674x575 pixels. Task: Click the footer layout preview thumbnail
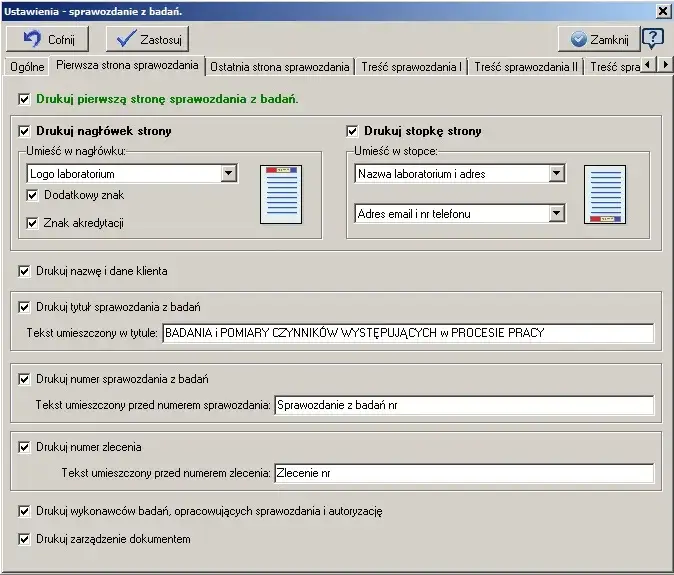coord(605,194)
